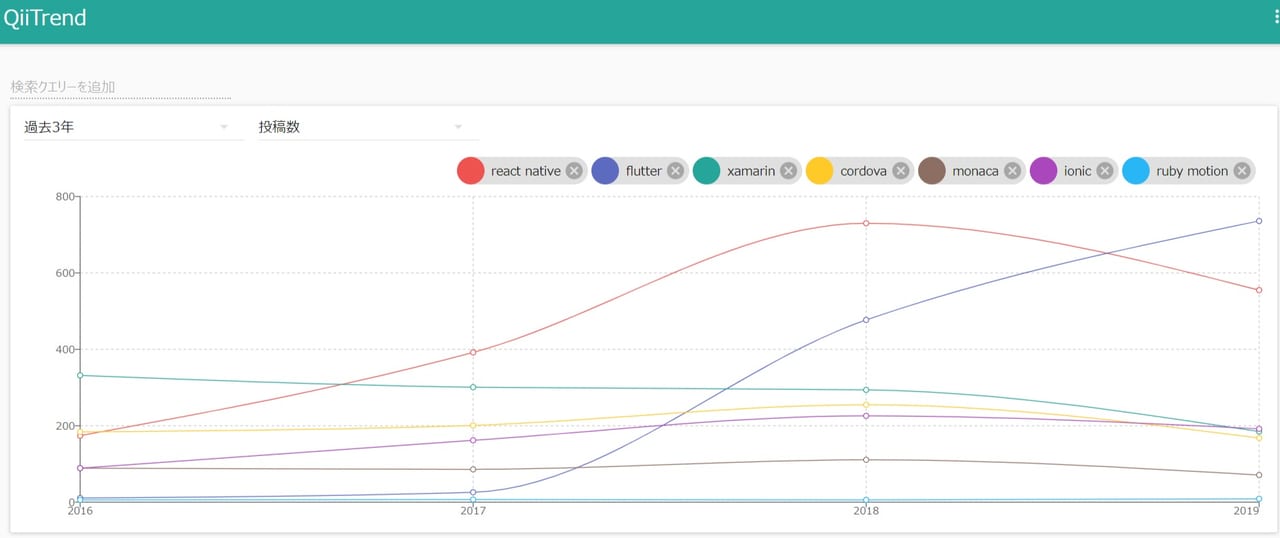Remove cordova from the chart

point(901,171)
